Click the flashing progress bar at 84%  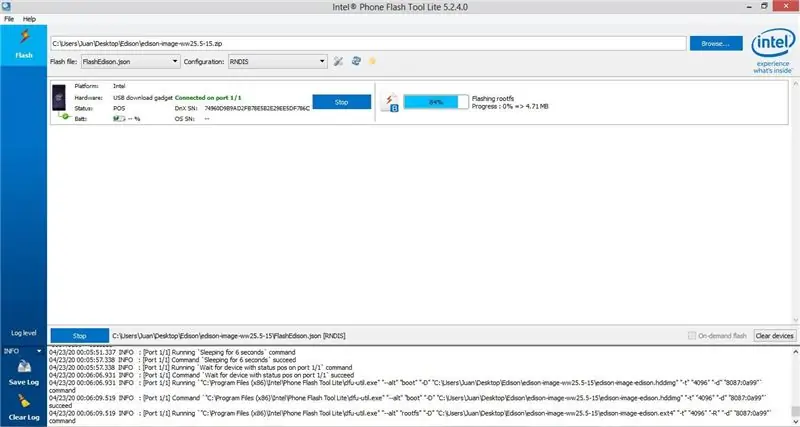[436, 102]
